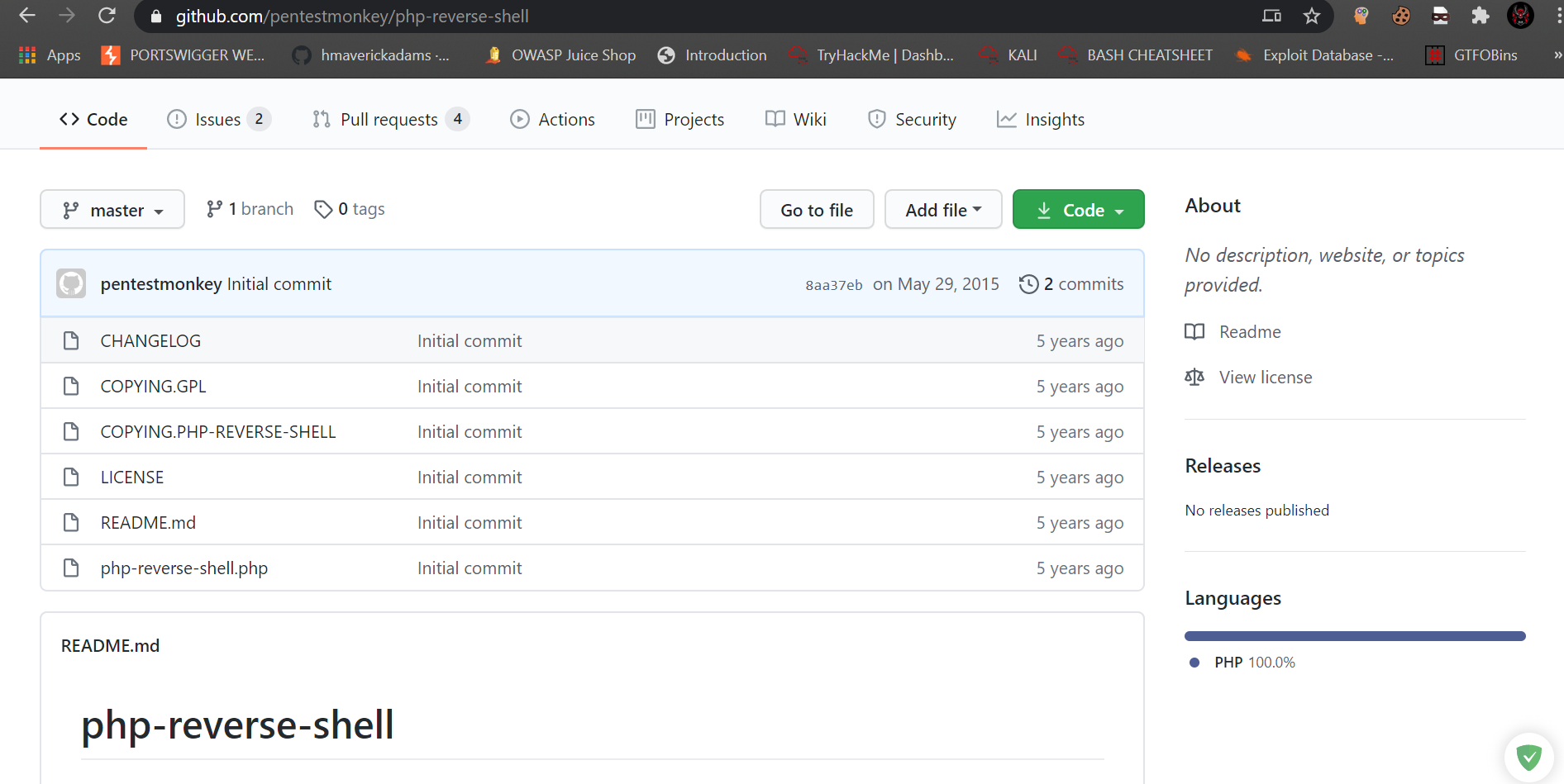Open the GTFOBins bookmark

[x=1471, y=55]
